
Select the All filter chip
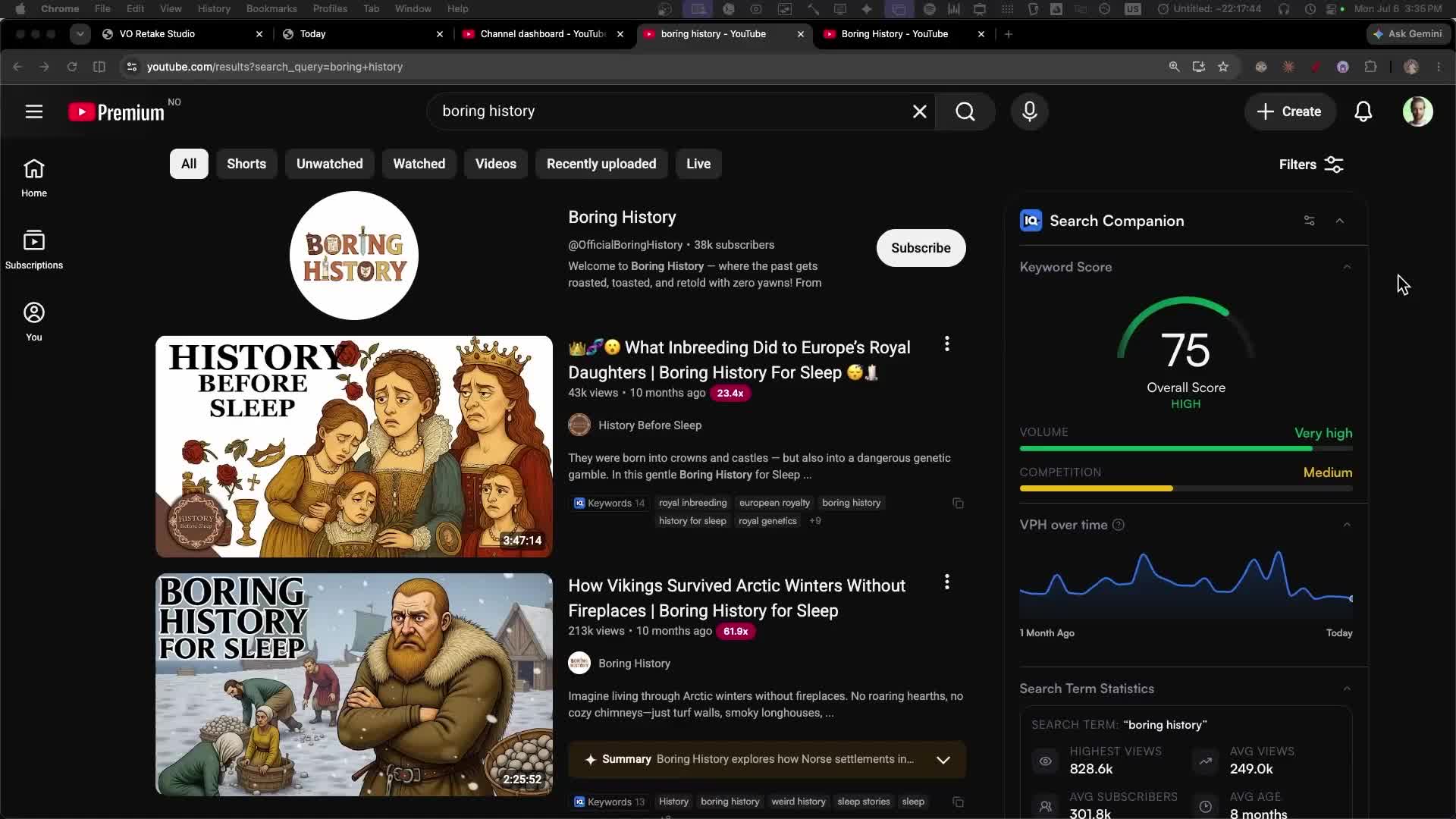(x=189, y=164)
